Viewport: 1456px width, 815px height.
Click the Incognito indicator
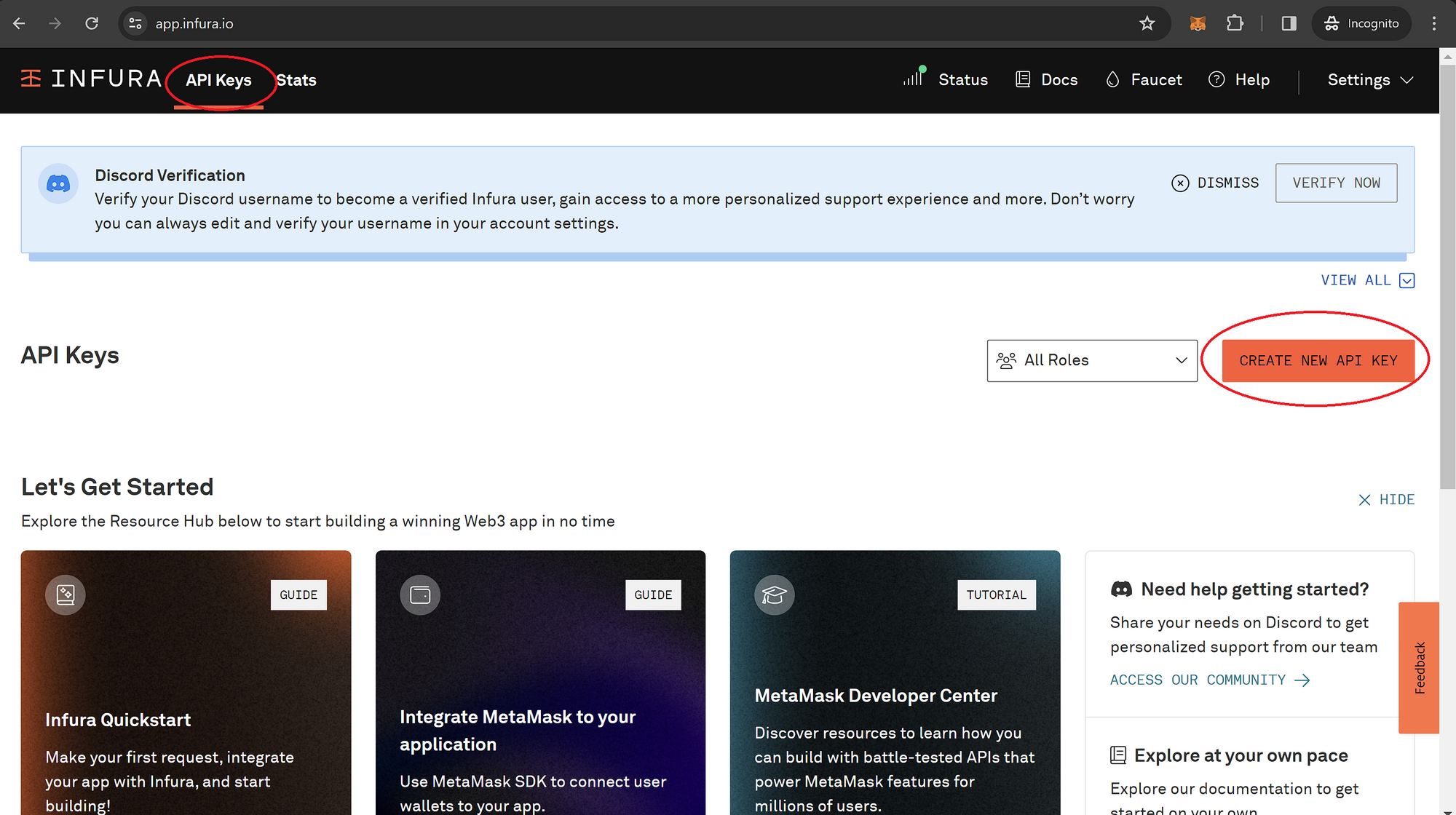click(x=1361, y=23)
